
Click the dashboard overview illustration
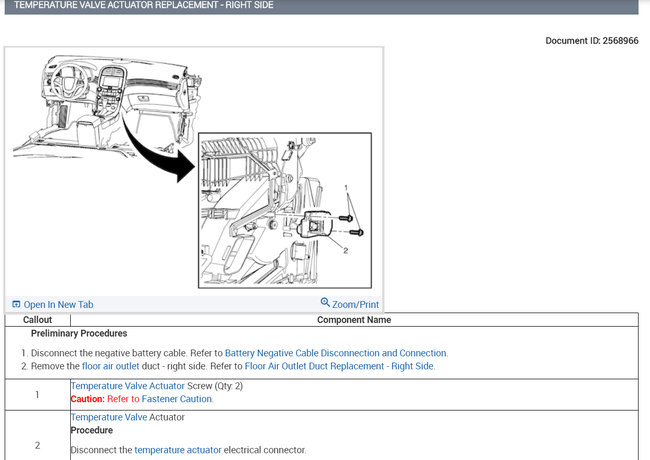(x=108, y=107)
